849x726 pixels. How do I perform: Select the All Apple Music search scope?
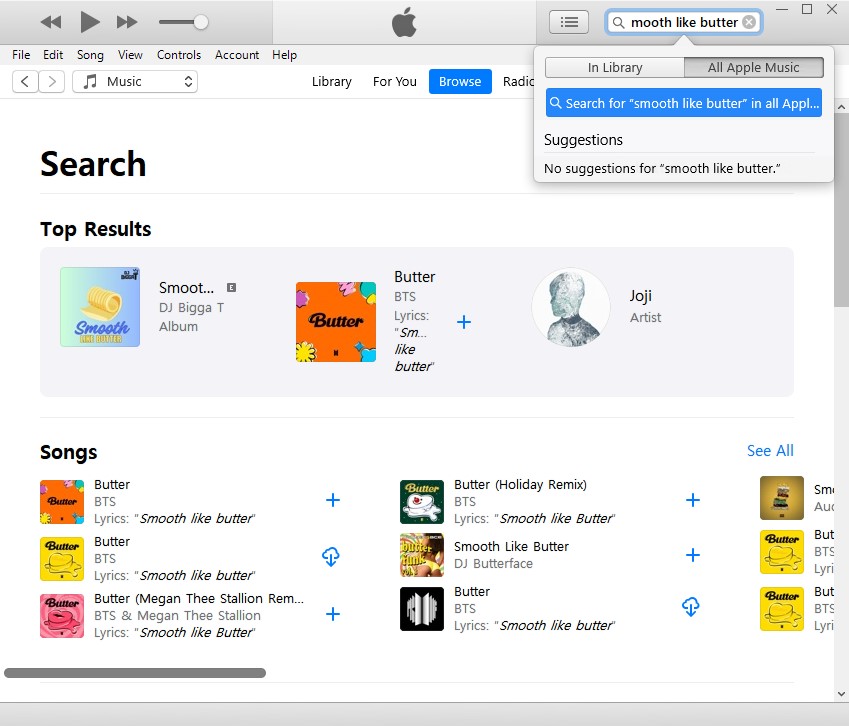(x=753, y=68)
